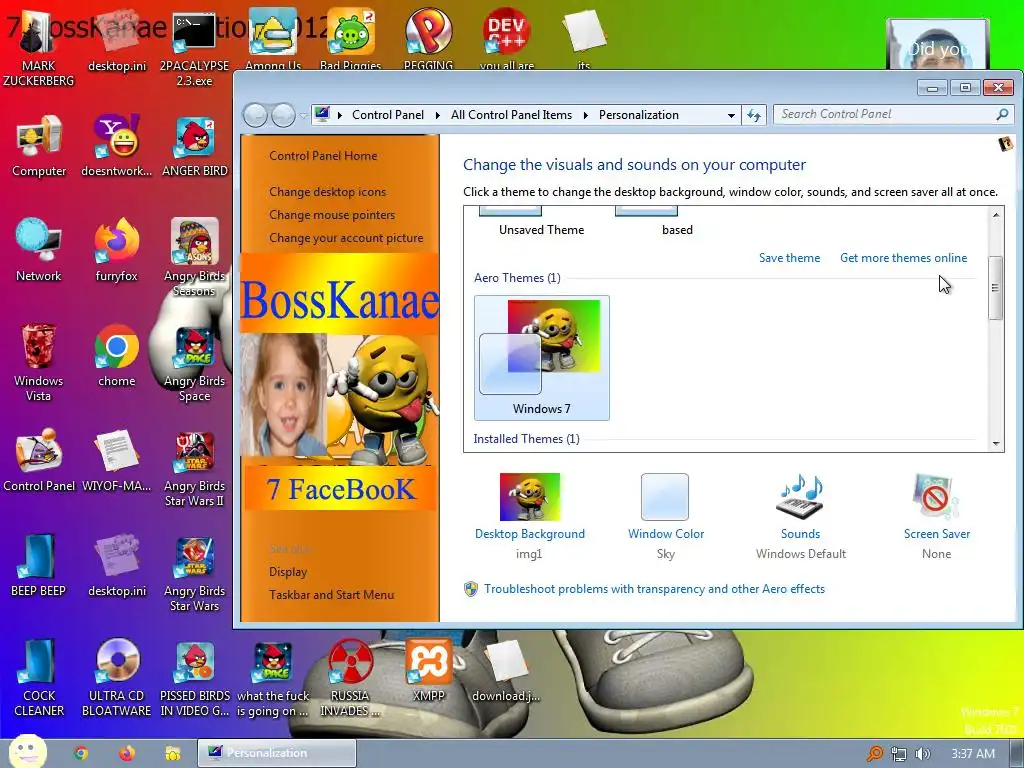Open the Windows Vista recycle bin icon
Screen dimensions: 1024x768
39,362
